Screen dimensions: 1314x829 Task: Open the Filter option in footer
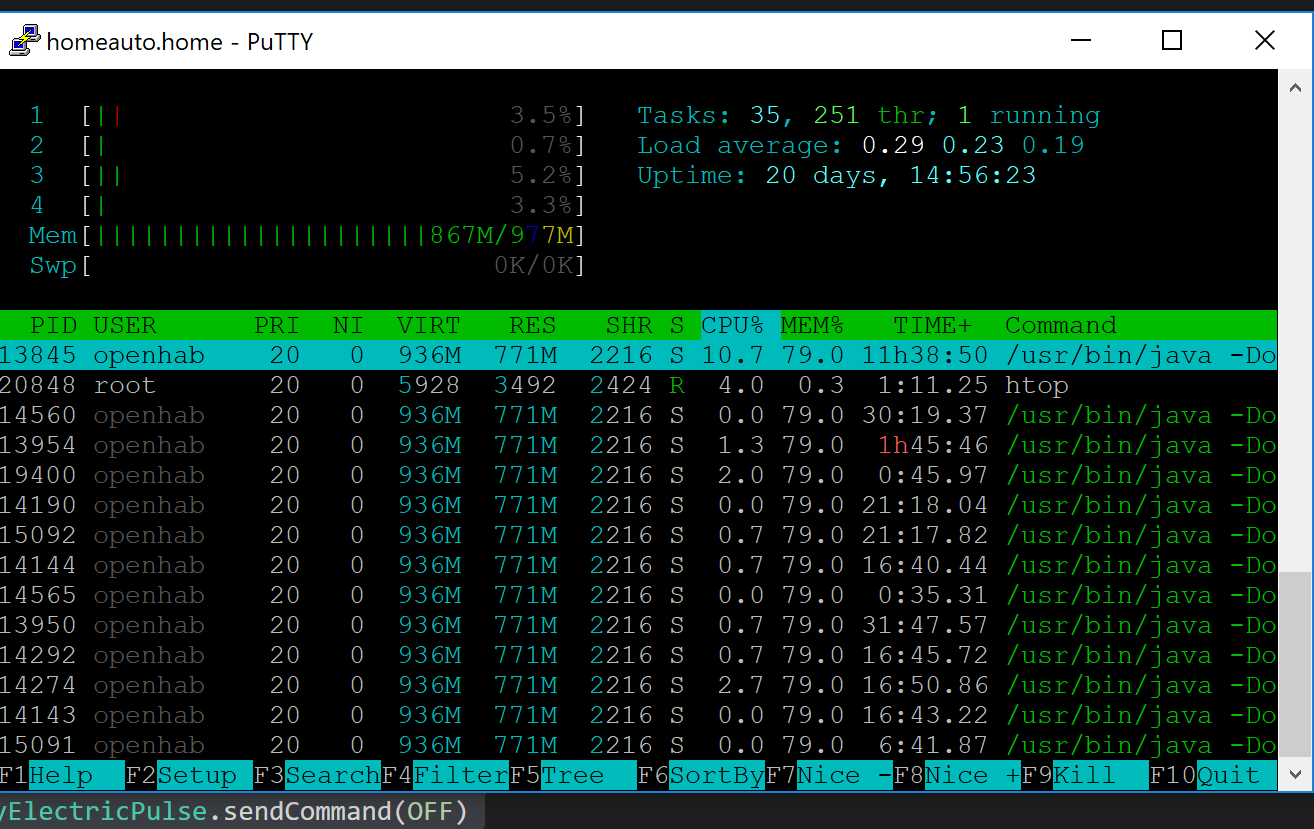pyautogui.click(x=460, y=776)
